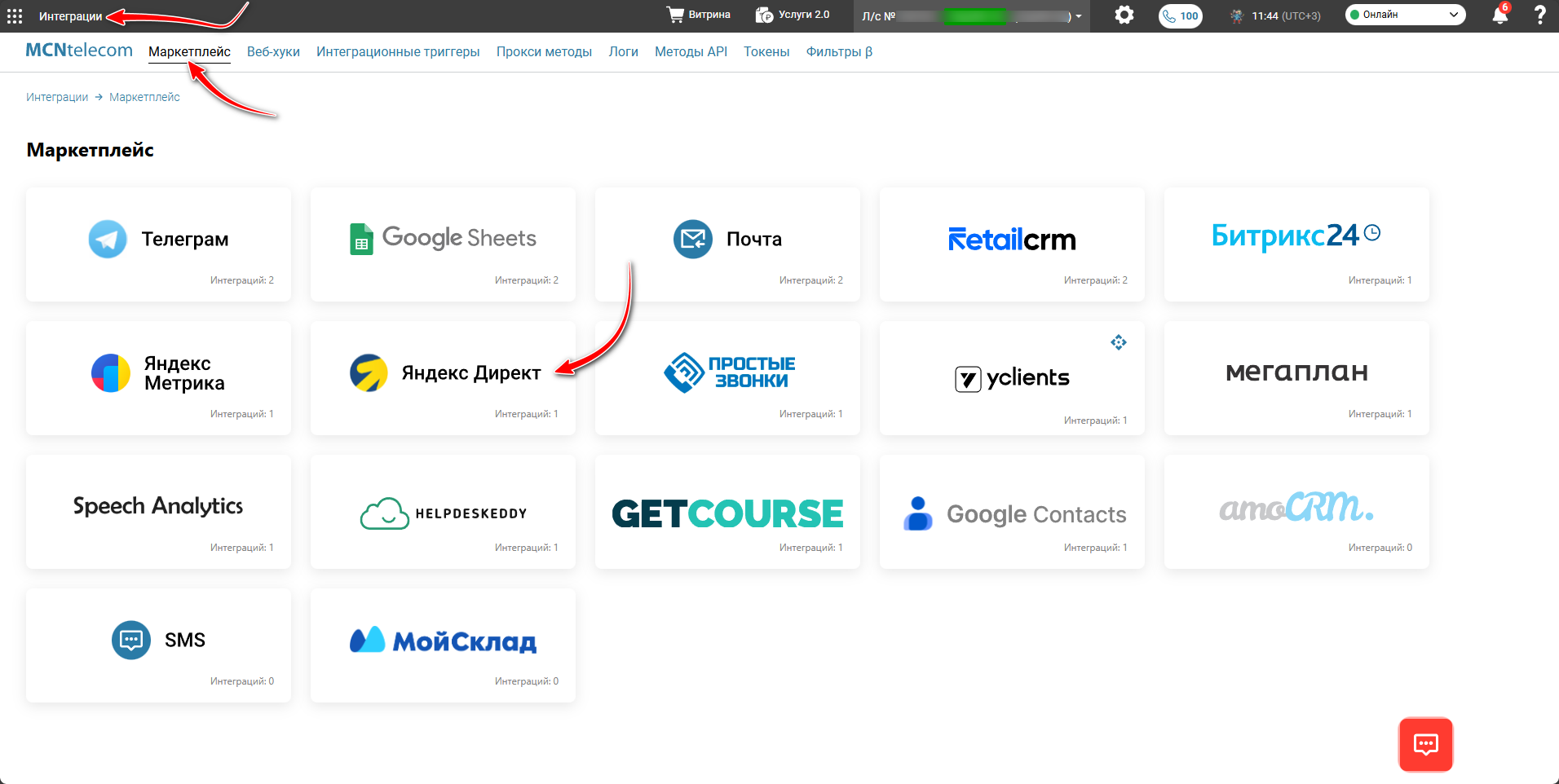Click Интеграций: 2 under Телеграм
Viewport: 1559px width, 784px height.
click(242, 280)
